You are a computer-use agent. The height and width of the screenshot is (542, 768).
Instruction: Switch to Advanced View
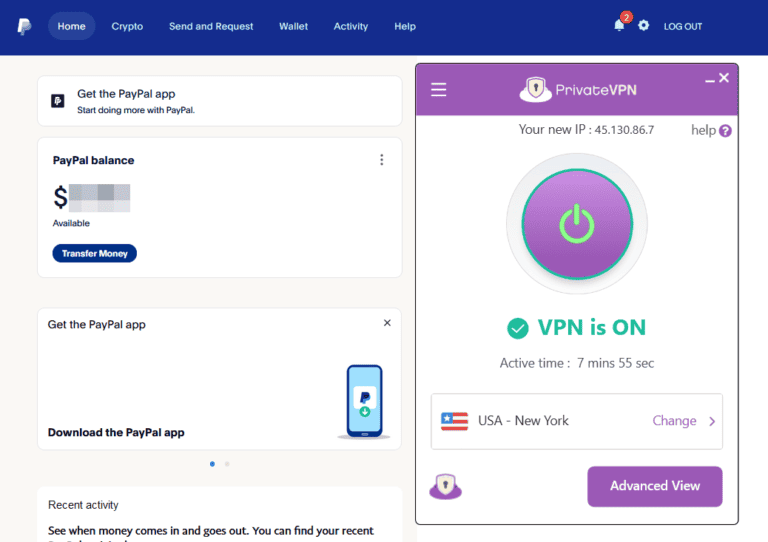654,486
